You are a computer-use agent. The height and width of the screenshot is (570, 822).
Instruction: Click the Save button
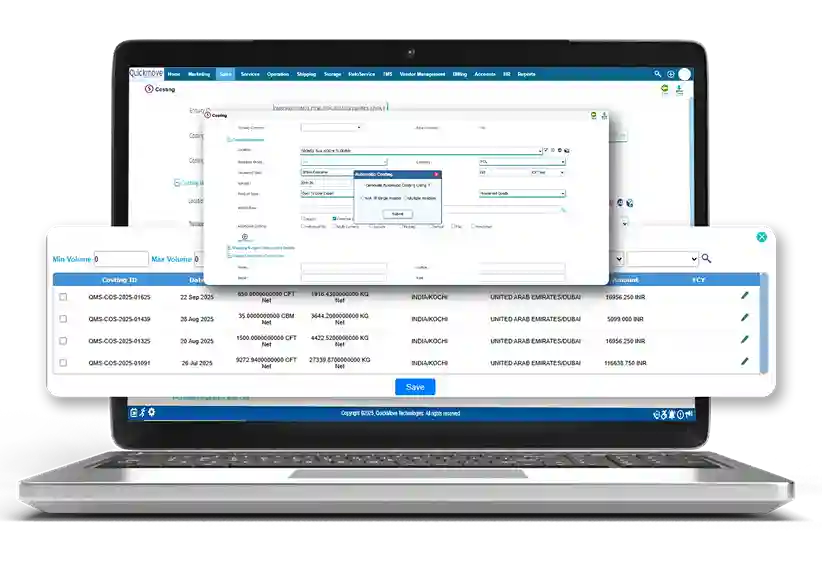coord(415,387)
